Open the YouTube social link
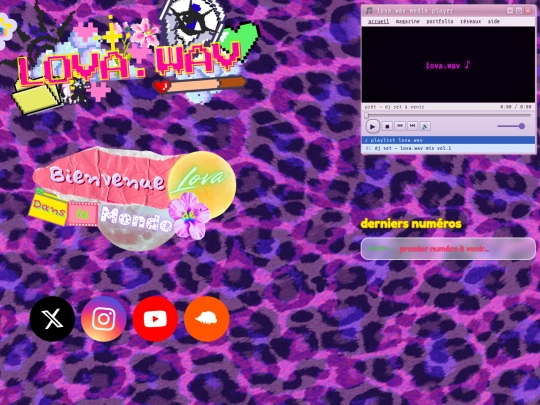Image resolution: width=540 pixels, height=405 pixels. click(x=155, y=319)
